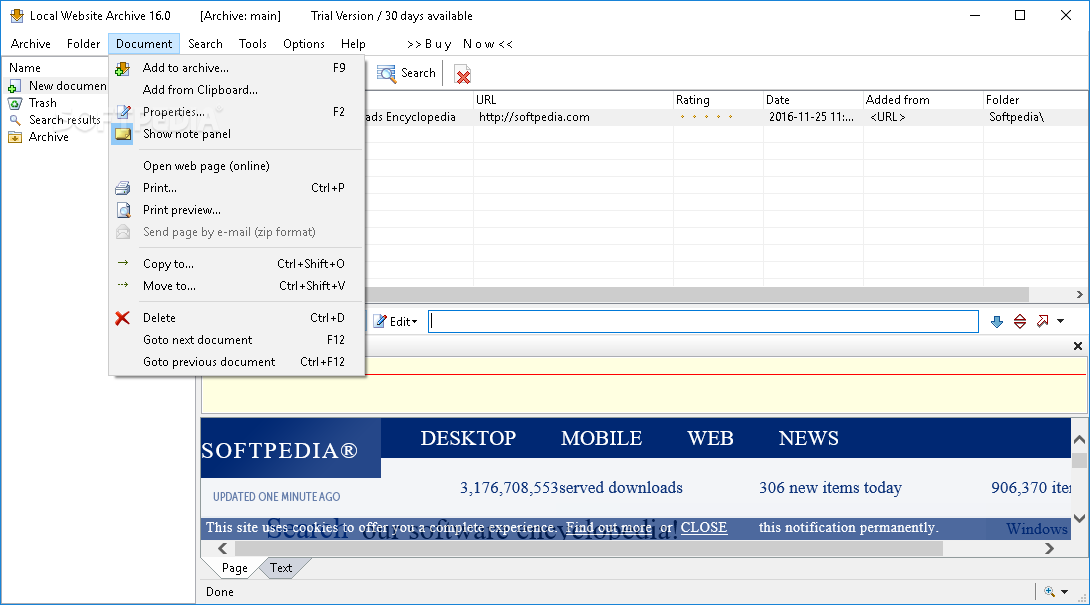This screenshot has height=605, width=1090.
Task: Expand the dropdown arrow after red arrow
Action: point(1061,321)
